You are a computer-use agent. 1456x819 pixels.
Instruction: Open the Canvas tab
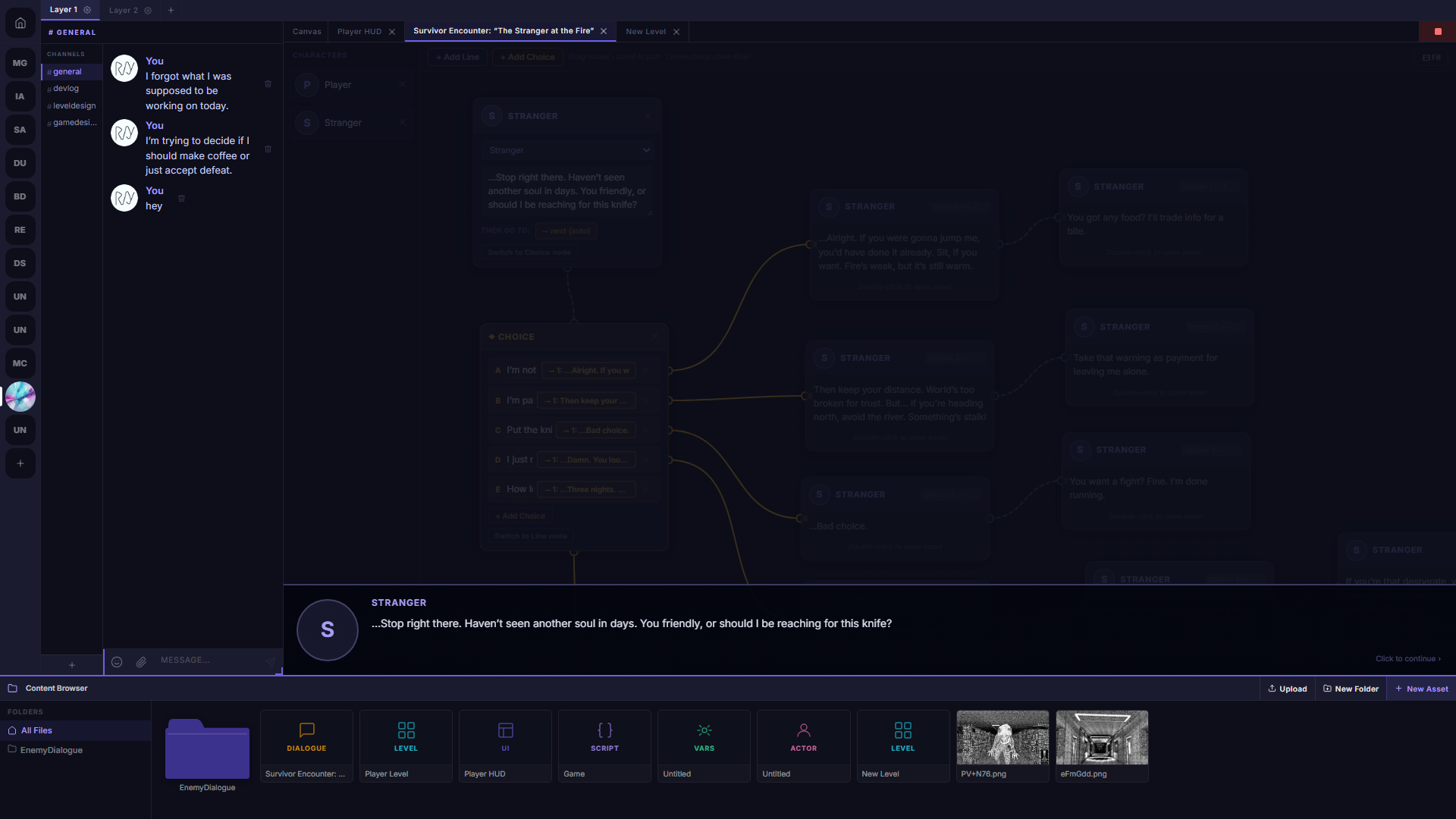tap(307, 32)
